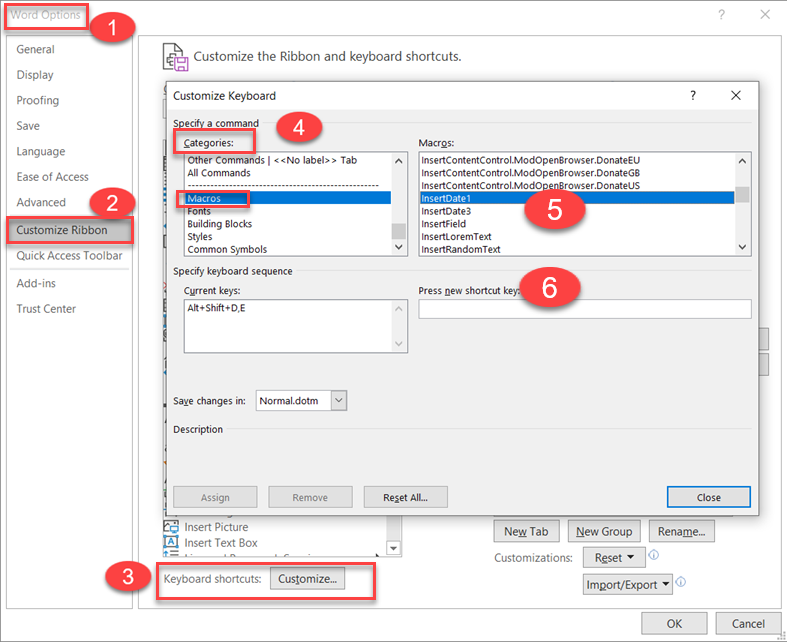This screenshot has height=642, width=787.
Task: Select macro ending in DonateUS
Action: point(577,185)
